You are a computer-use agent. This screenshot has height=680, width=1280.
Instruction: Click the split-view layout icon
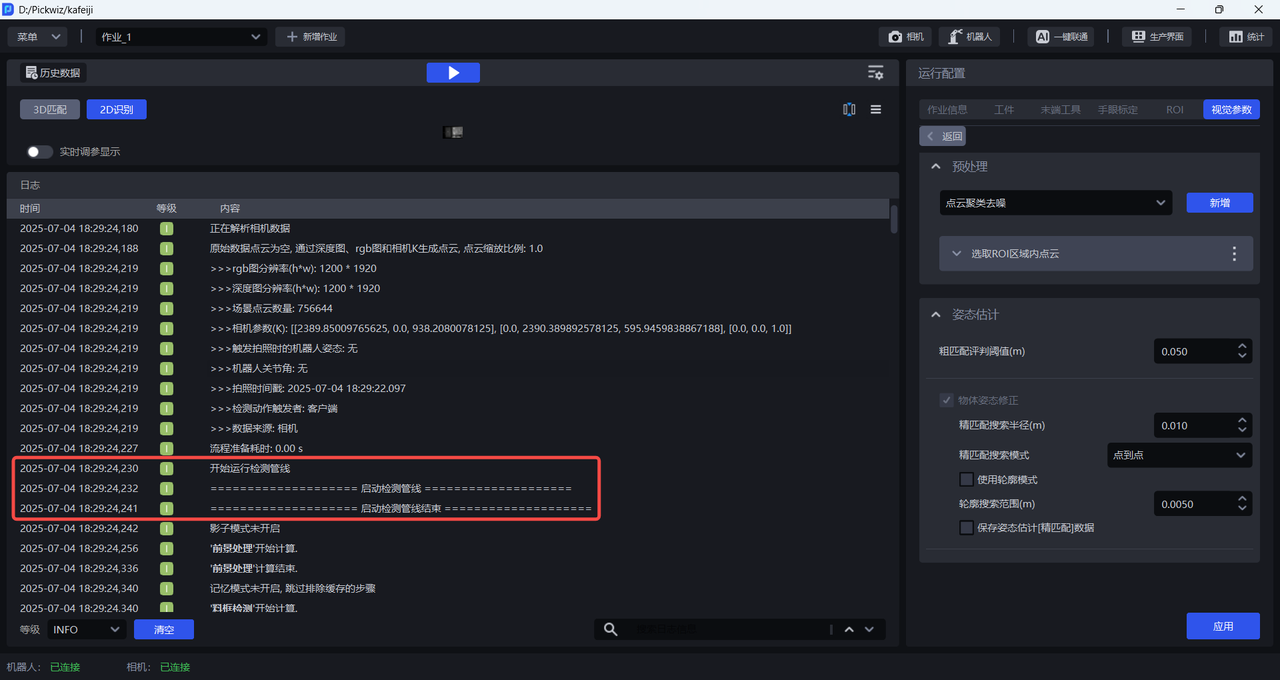tap(849, 110)
